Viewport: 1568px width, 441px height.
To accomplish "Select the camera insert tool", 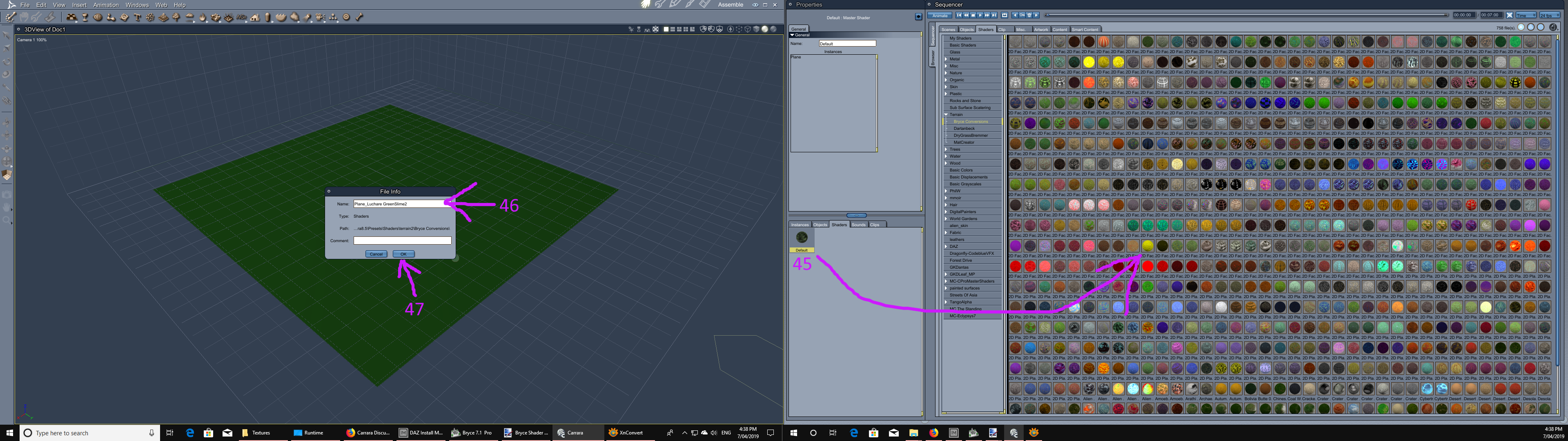I will [x=320, y=17].
